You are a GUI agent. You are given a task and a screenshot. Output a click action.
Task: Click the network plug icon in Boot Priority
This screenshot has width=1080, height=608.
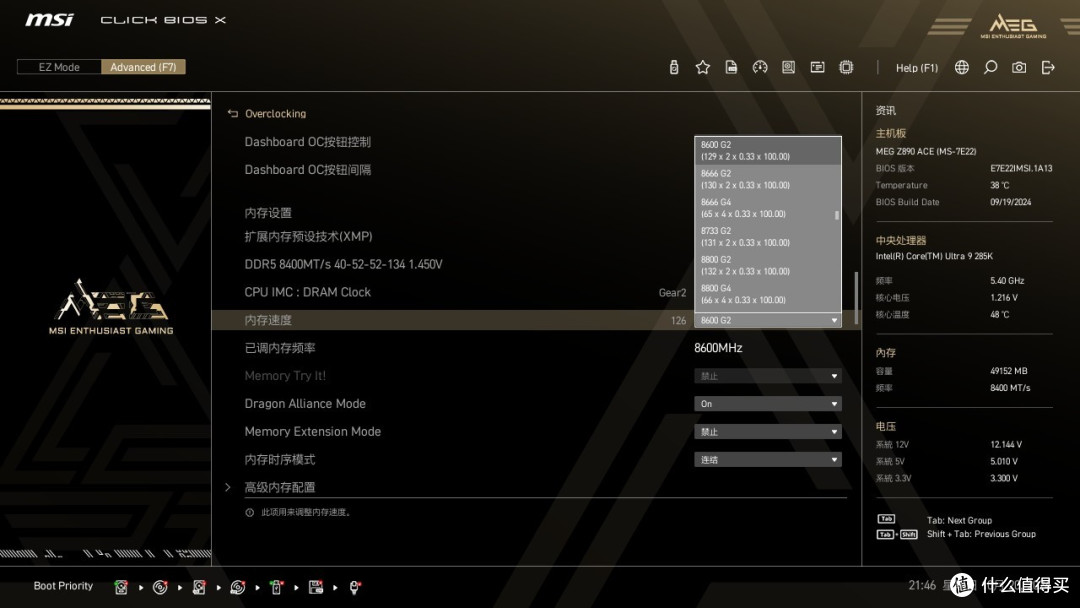[x=354, y=587]
